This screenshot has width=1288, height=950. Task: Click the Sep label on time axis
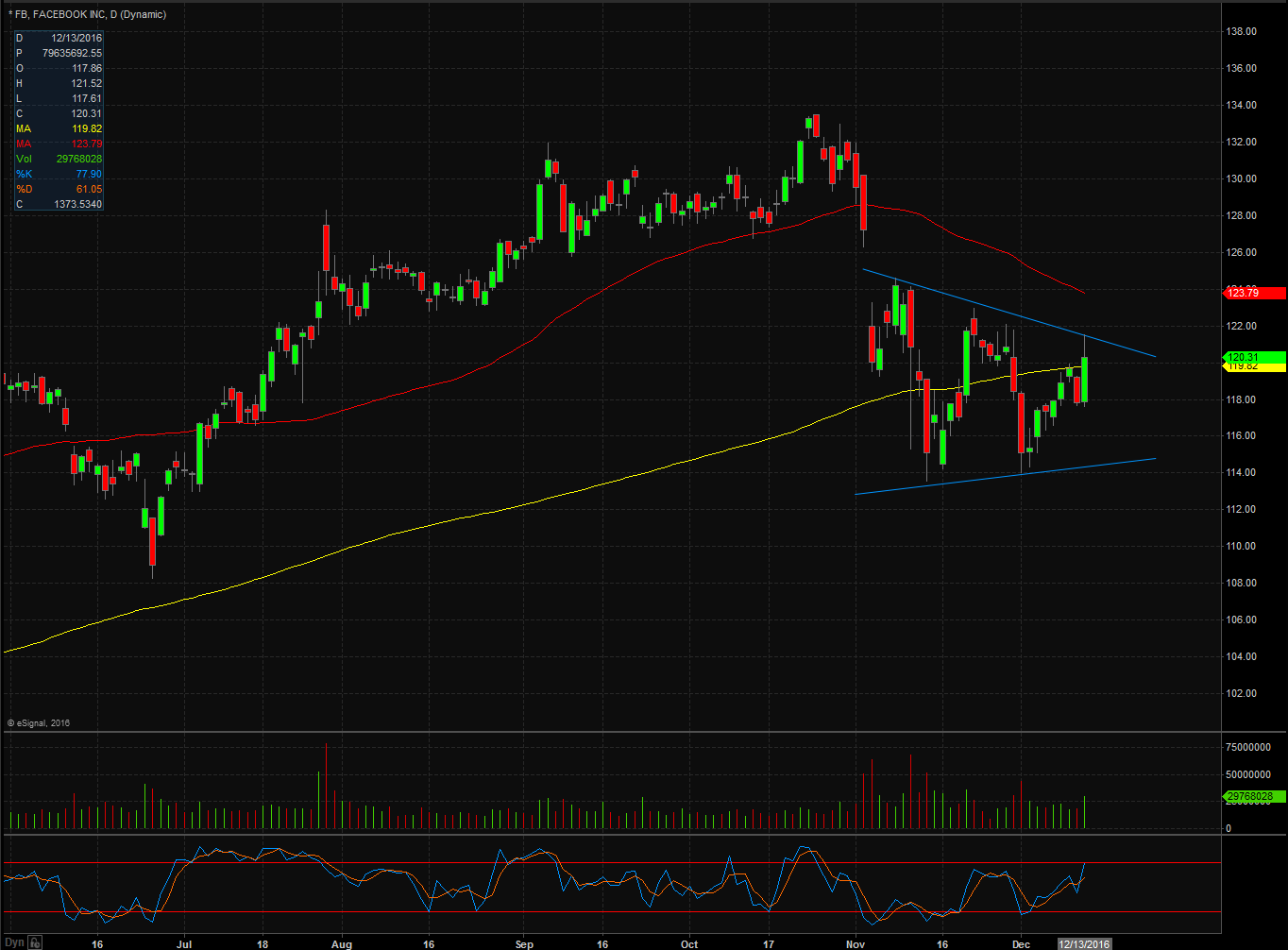pos(525,943)
